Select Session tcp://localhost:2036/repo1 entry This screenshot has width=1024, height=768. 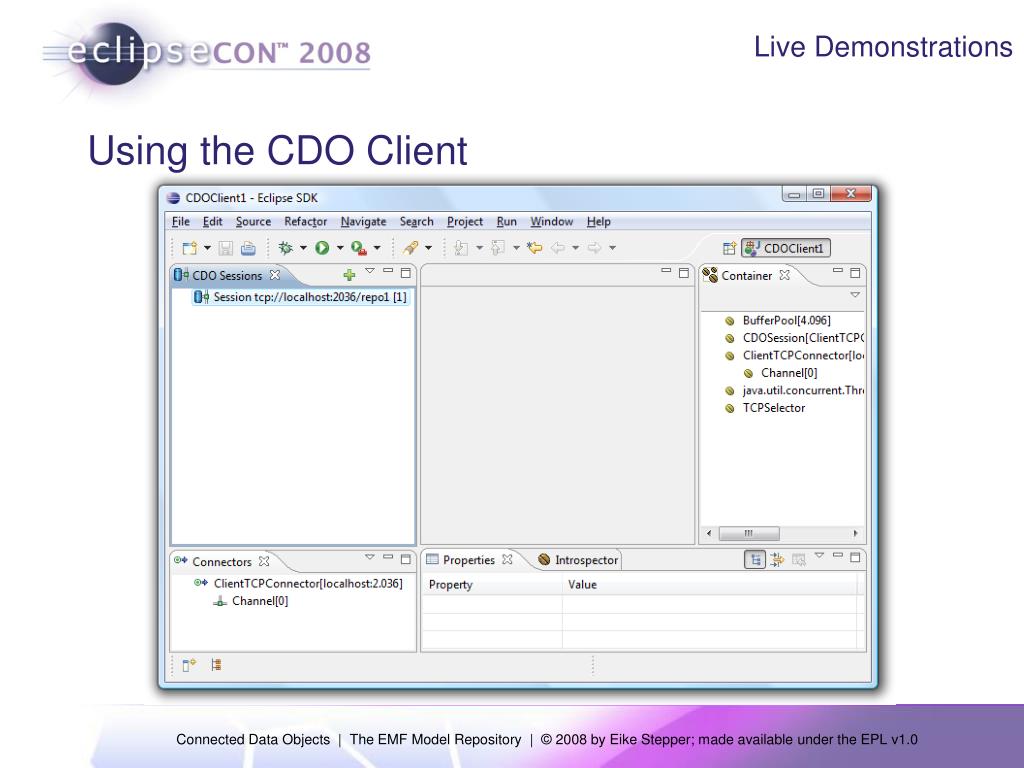tap(300, 297)
